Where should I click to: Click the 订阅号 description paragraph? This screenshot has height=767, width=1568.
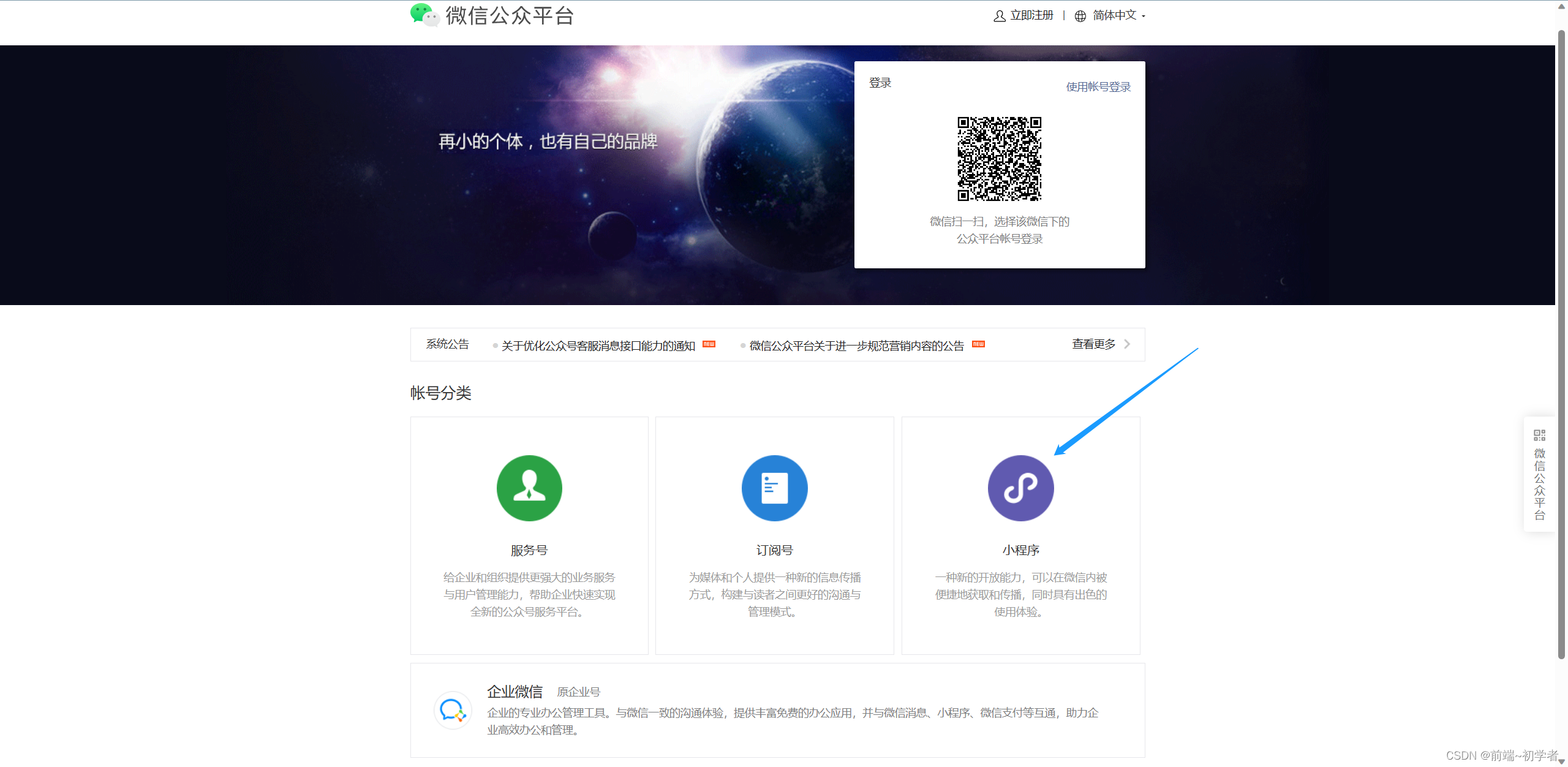774,594
